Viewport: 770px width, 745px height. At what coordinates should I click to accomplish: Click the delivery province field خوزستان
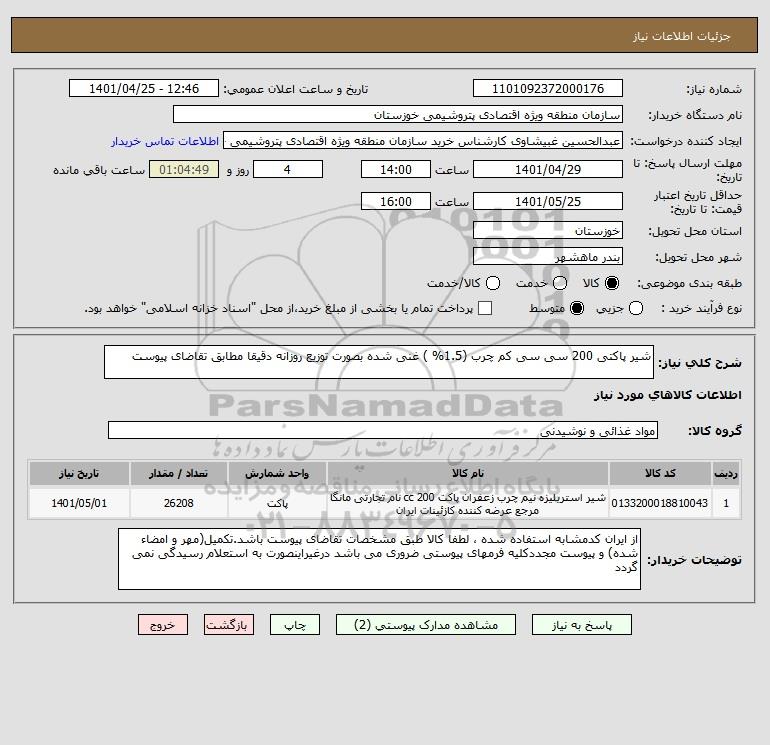548,230
